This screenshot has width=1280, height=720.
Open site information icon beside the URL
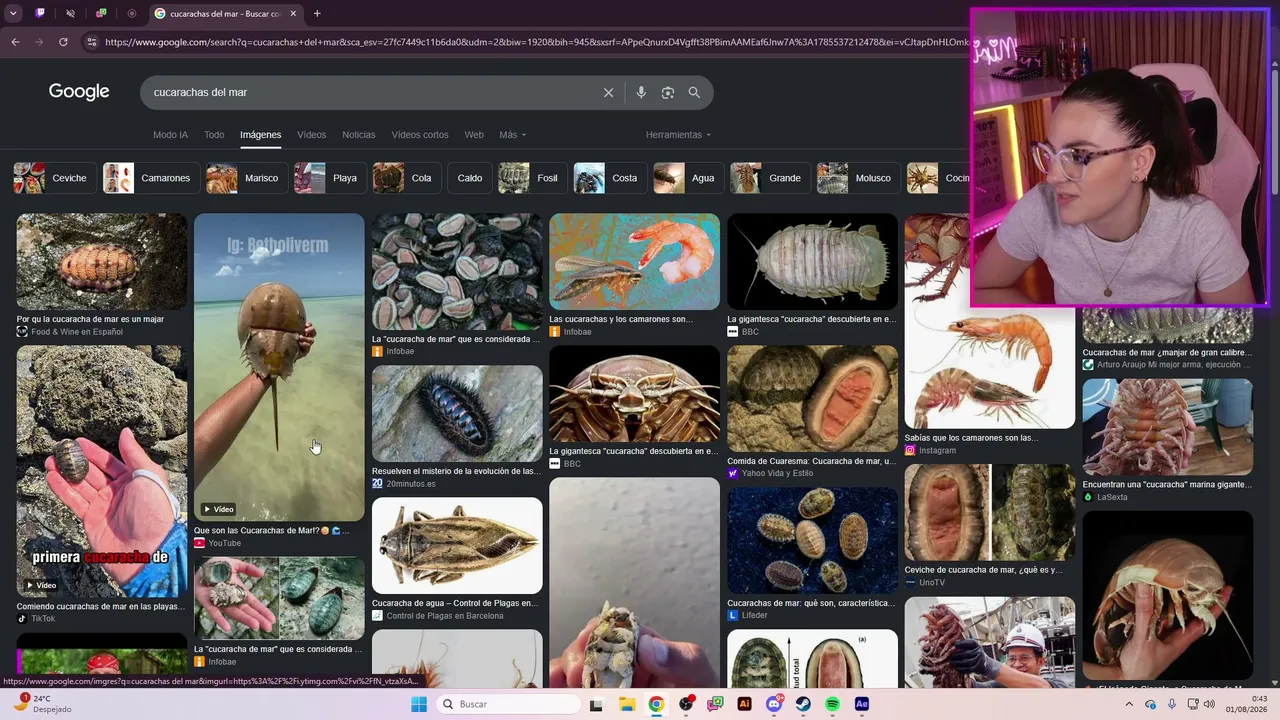(x=91, y=42)
